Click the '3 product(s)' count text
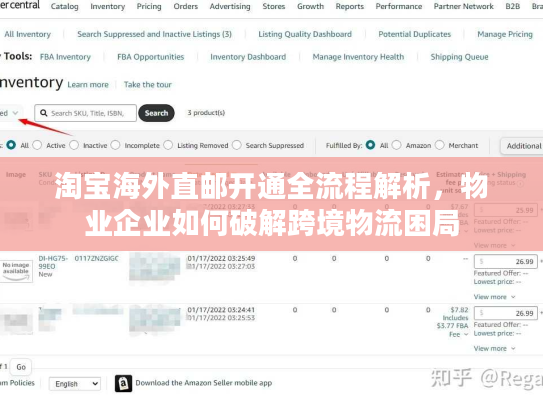The height and width of the screenshot is (408, 543). (x=206, y=113)
